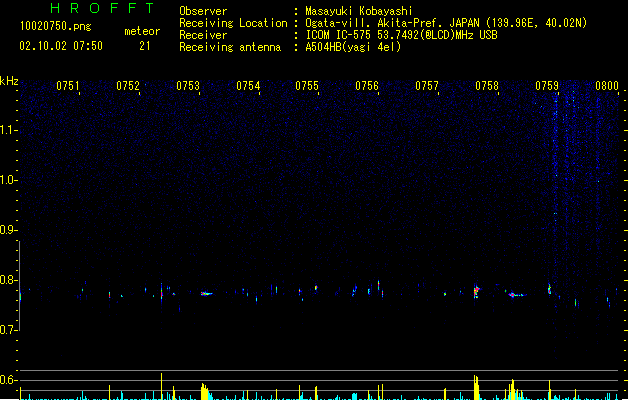Click the 0759 time marker
The height and width of the screenshot is (400, 629).
(547, 86)
